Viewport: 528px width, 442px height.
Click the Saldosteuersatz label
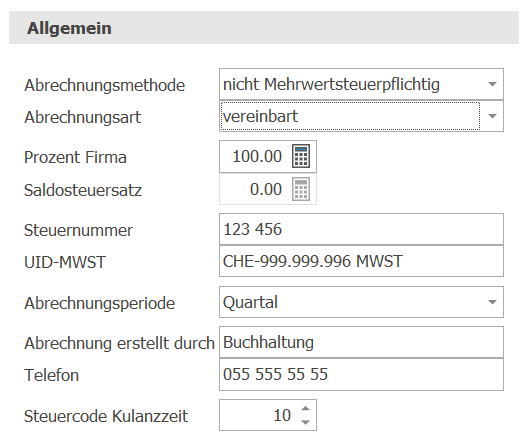[83, 190]
